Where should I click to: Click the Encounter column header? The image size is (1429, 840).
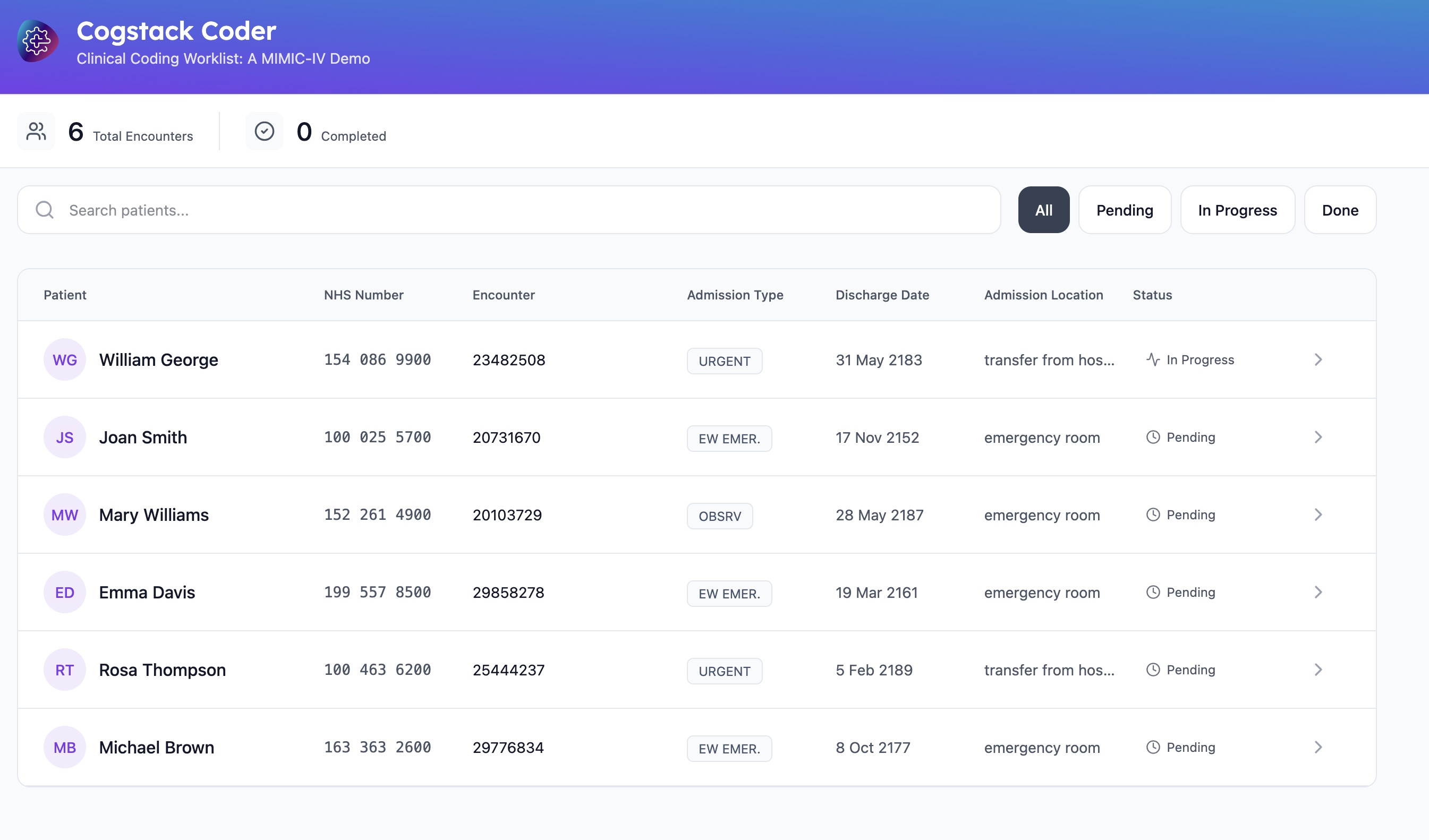click(x=504, y=295)
